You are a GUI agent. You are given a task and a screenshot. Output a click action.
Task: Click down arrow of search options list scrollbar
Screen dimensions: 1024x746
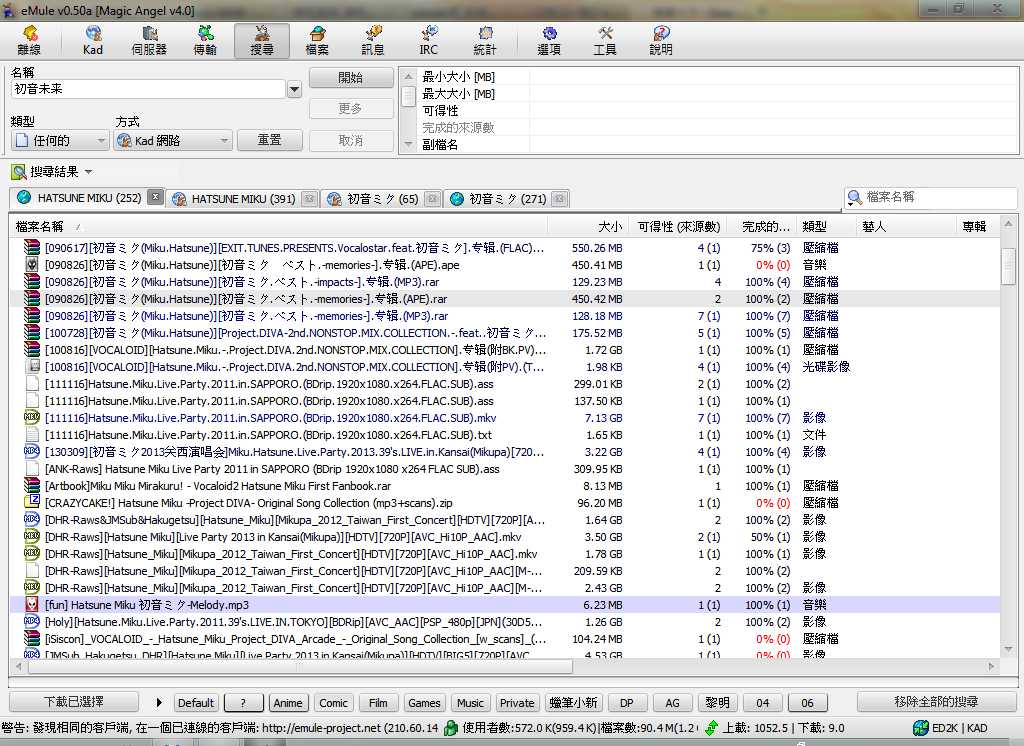click(x=408, y=144)
